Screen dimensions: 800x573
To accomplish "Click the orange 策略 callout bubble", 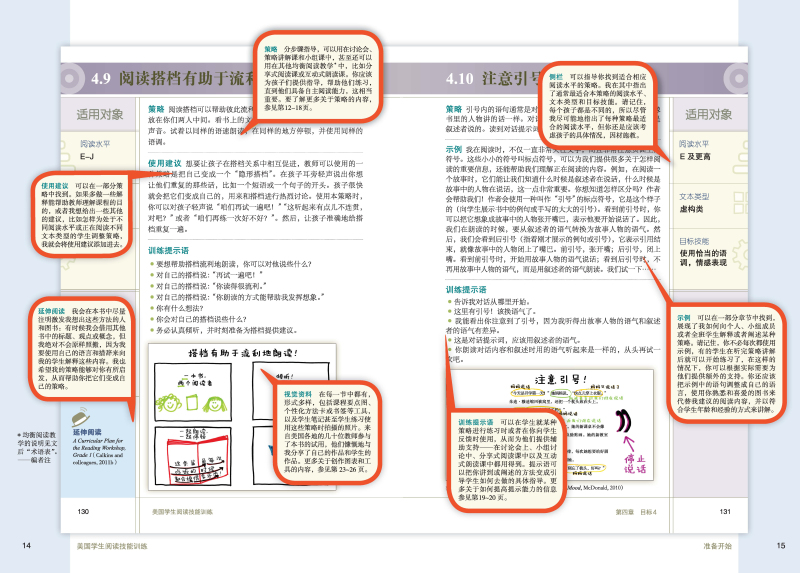I will coord(318,76).
